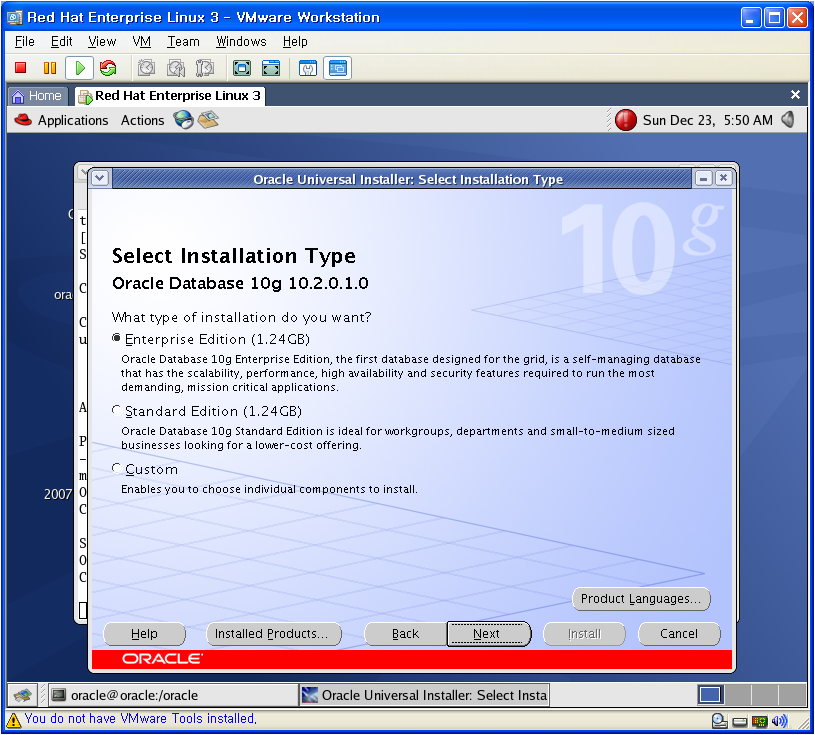This screenshot has width=815, height=735.
Task: Open the Edit menu
Action: coord(61,42)
